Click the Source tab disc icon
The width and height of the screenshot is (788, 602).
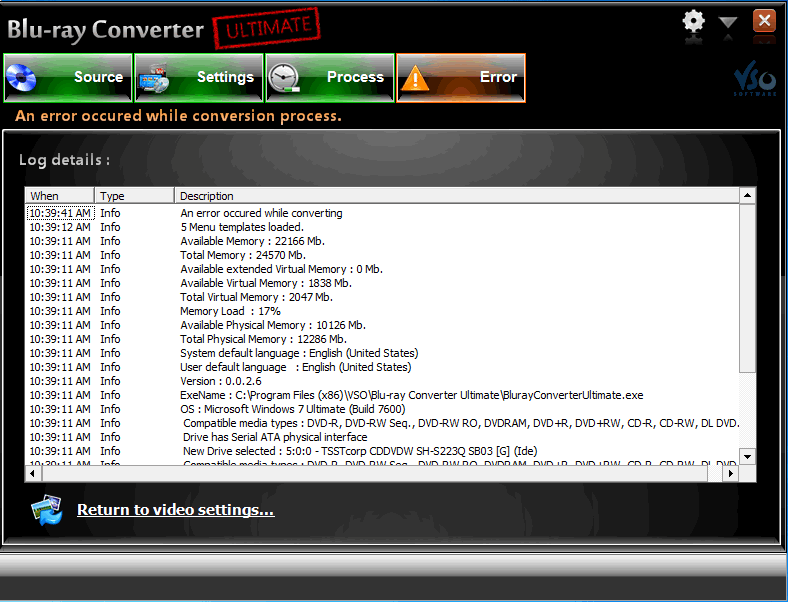click(21, 78)
